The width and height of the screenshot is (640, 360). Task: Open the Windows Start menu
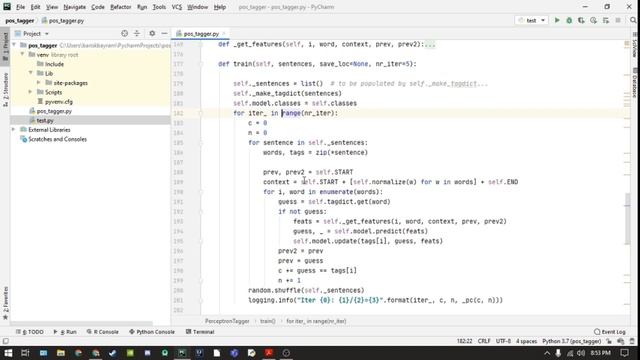pos(8,353)
